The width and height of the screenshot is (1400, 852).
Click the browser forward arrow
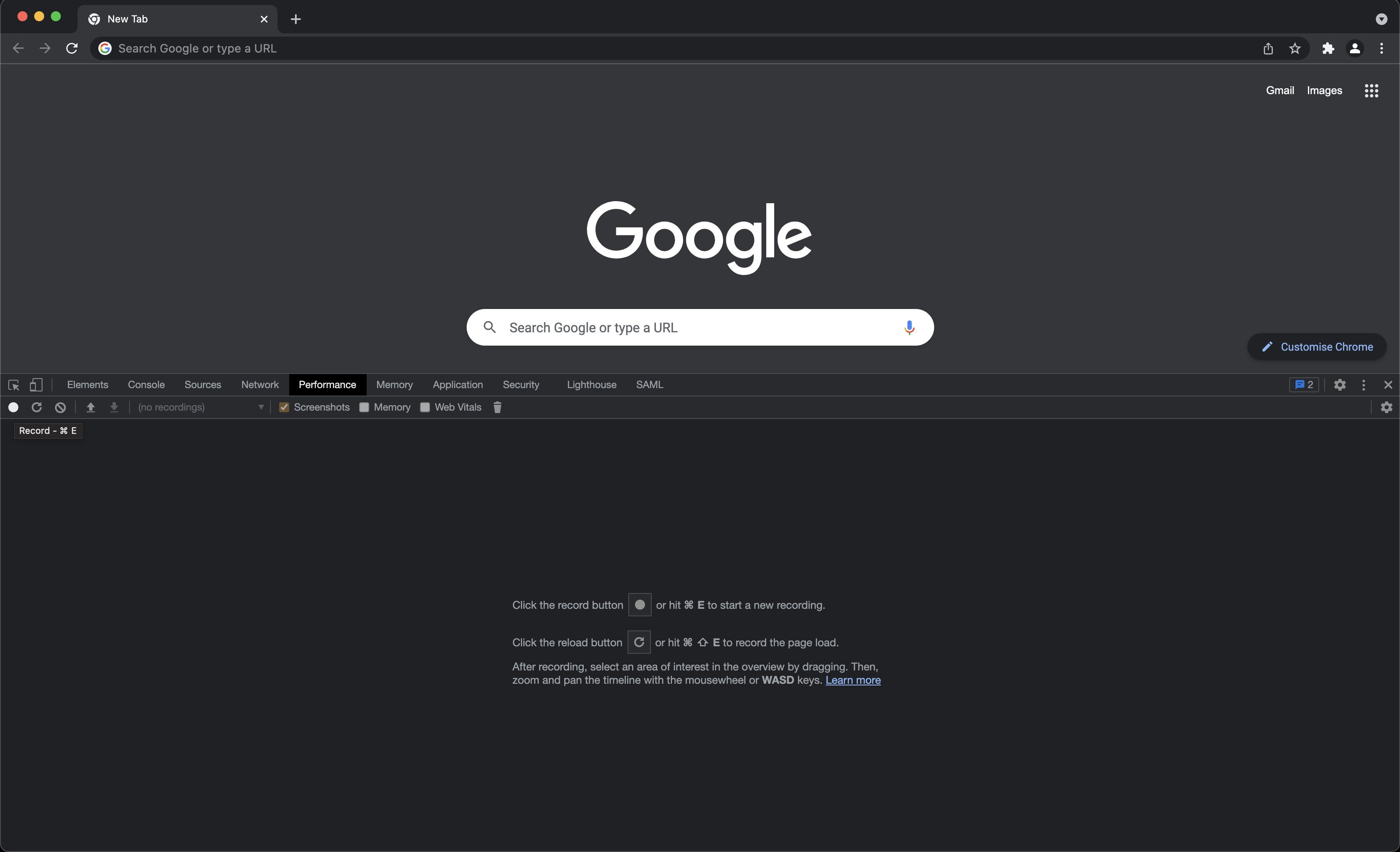(x=45, y=48)
